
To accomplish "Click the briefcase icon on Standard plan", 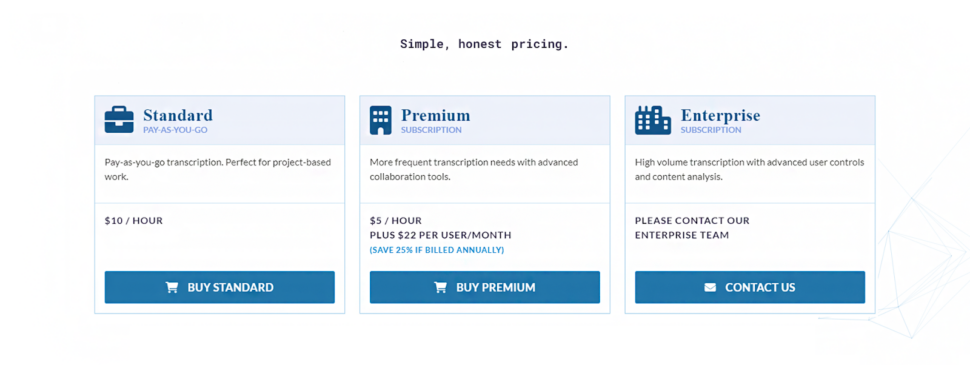I will click(119, 119).
